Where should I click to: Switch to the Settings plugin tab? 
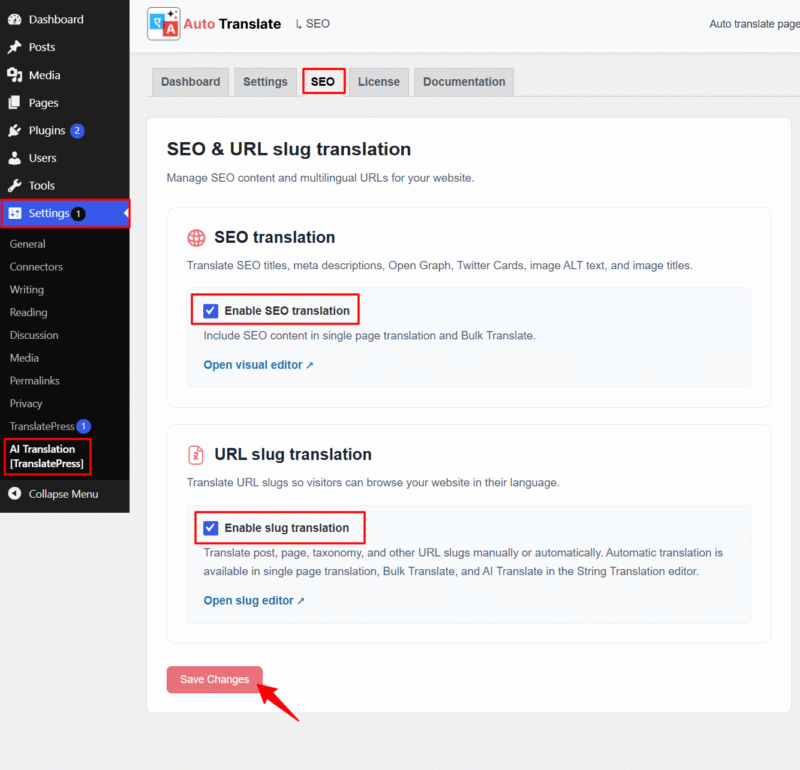coord(265,82)
